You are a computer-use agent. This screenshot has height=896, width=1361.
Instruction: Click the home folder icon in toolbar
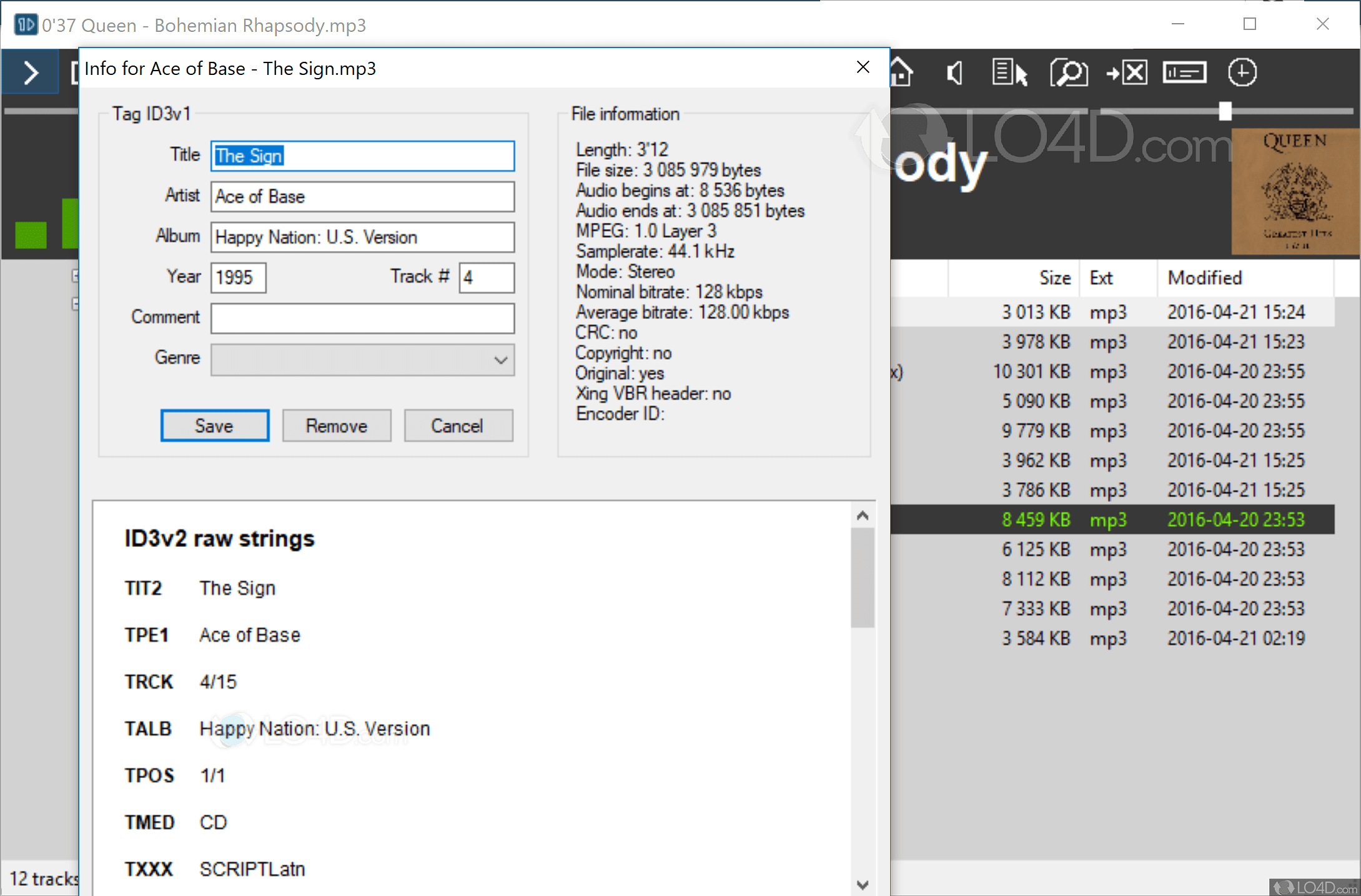click(902, 72)
